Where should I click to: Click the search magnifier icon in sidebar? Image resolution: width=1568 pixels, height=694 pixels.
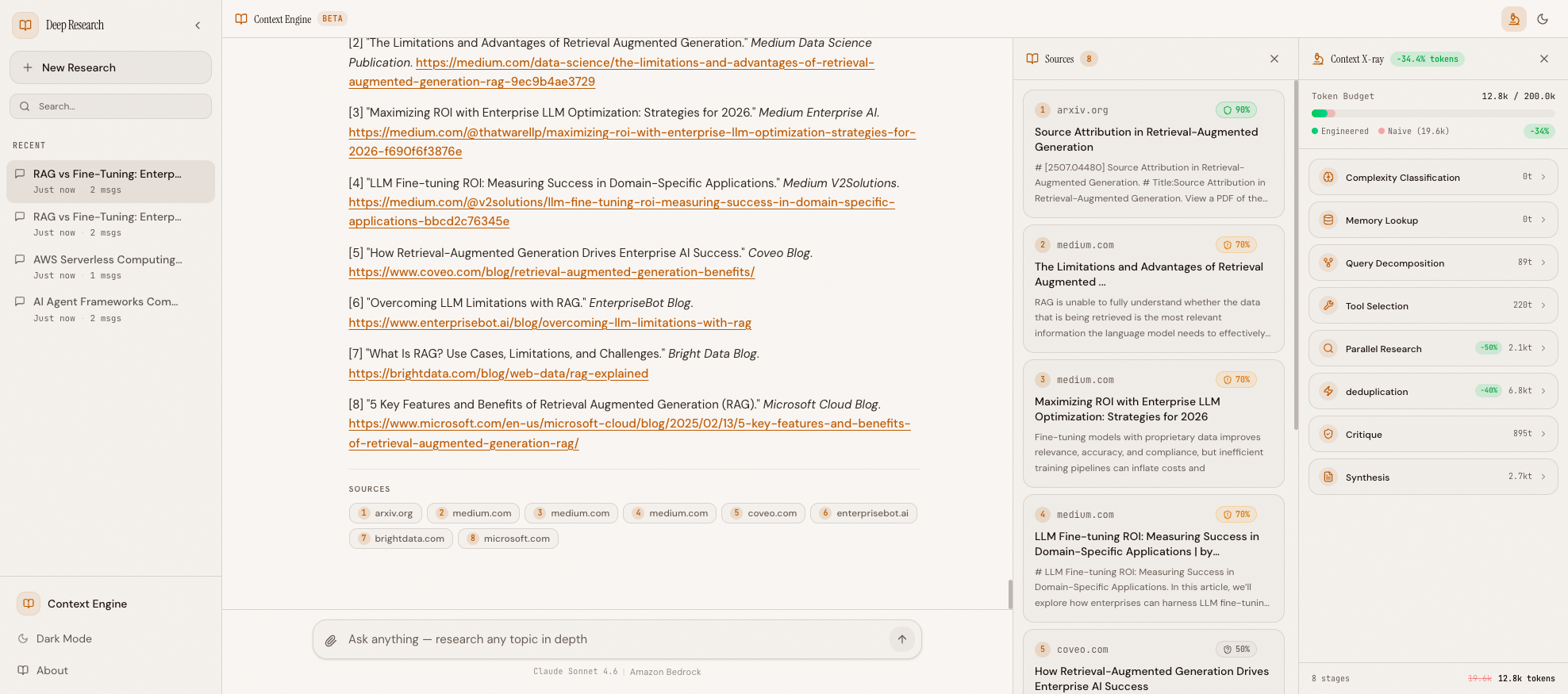[25, 106]
